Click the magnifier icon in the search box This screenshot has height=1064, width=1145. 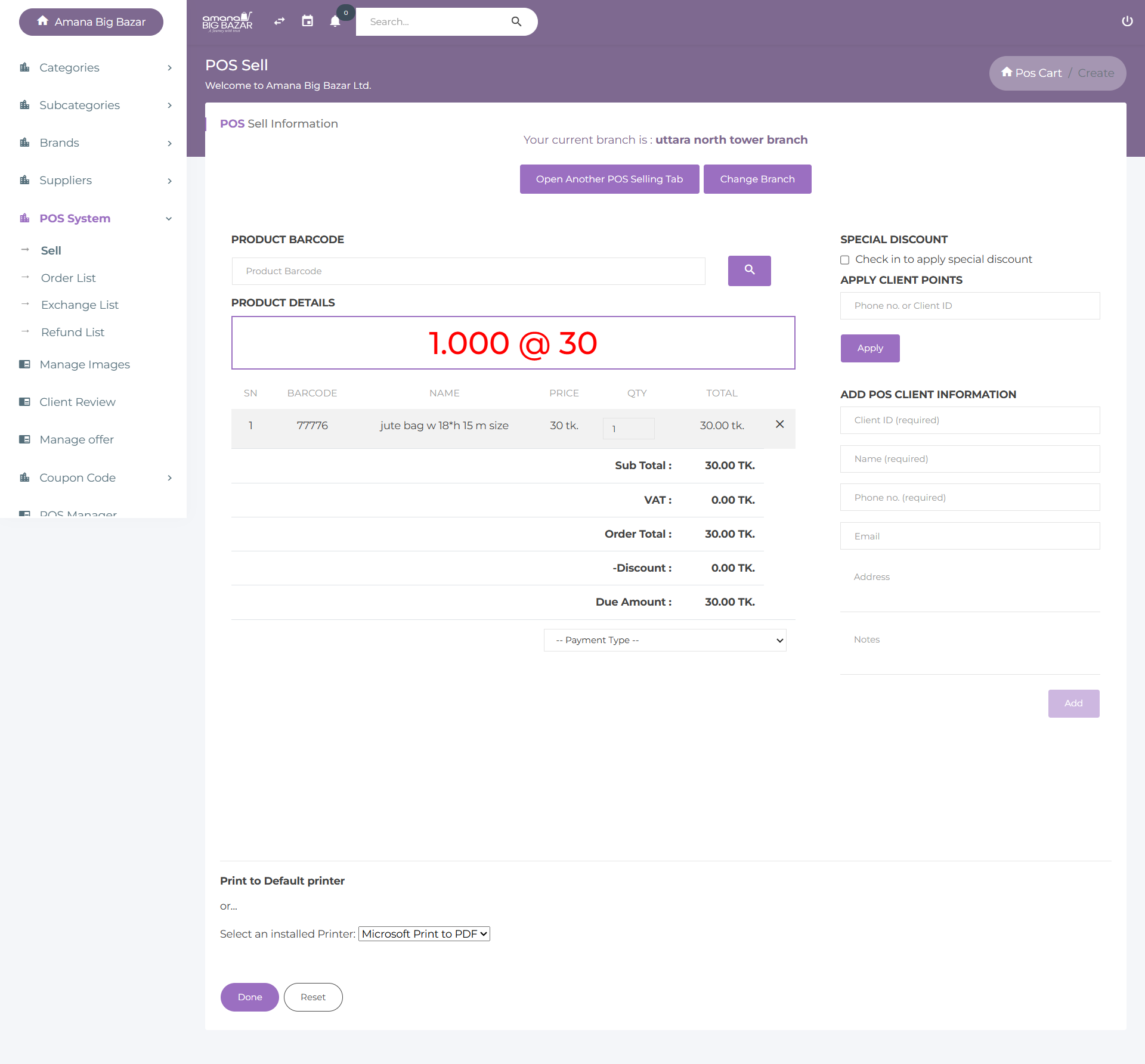pos(516,21)
